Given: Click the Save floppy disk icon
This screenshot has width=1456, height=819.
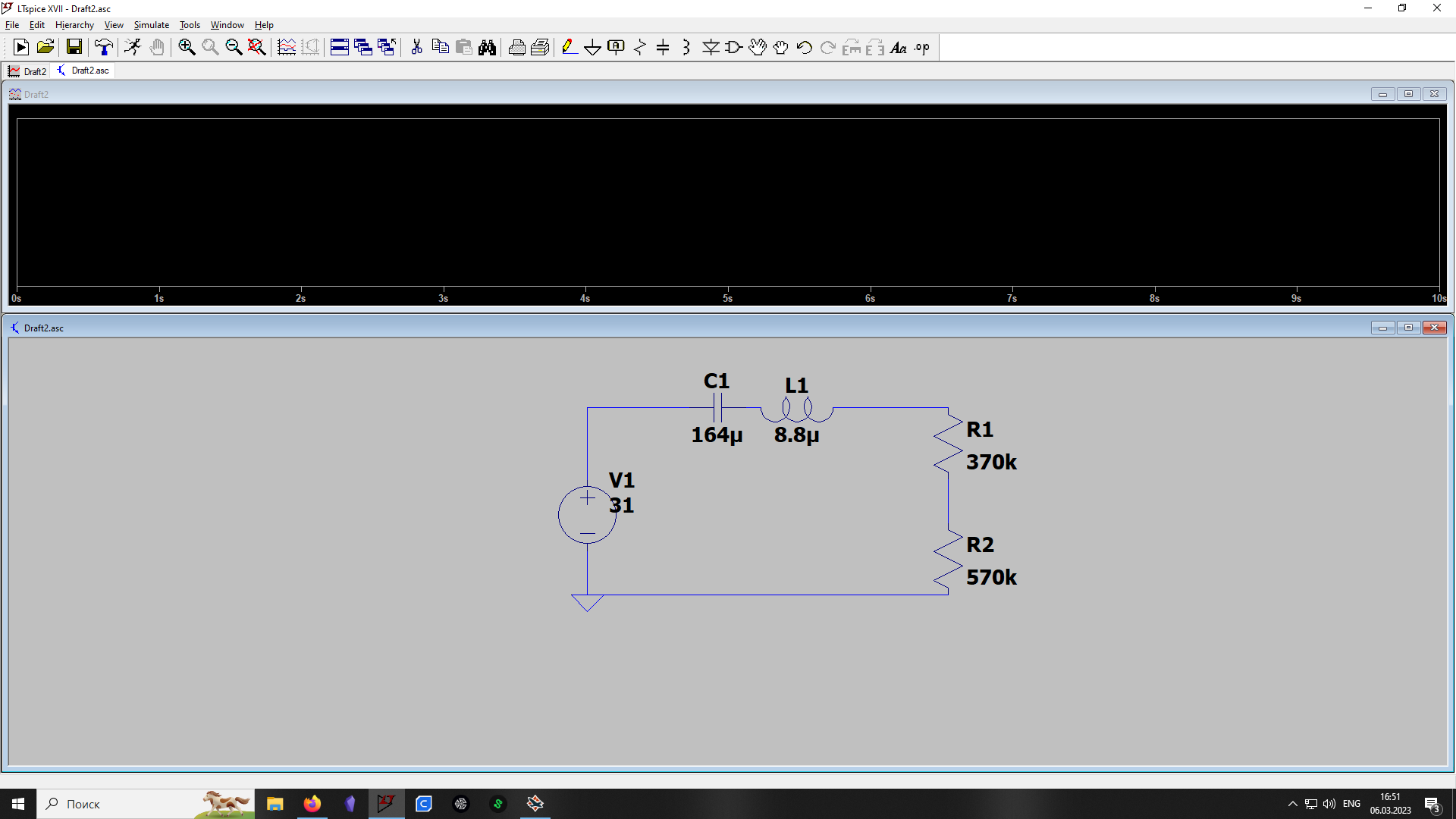Looking at the screenshot, I should coord(74,47).
